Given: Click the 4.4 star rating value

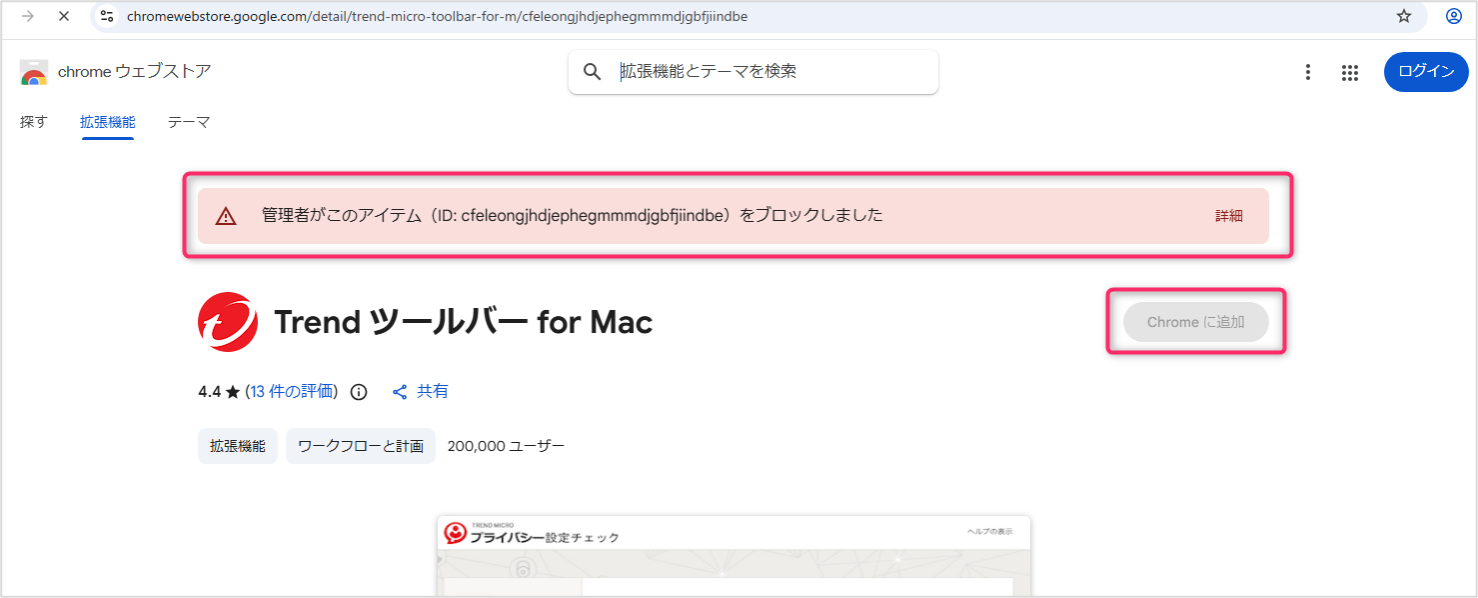Looking at the screenshot, I should tap(209, 392).
